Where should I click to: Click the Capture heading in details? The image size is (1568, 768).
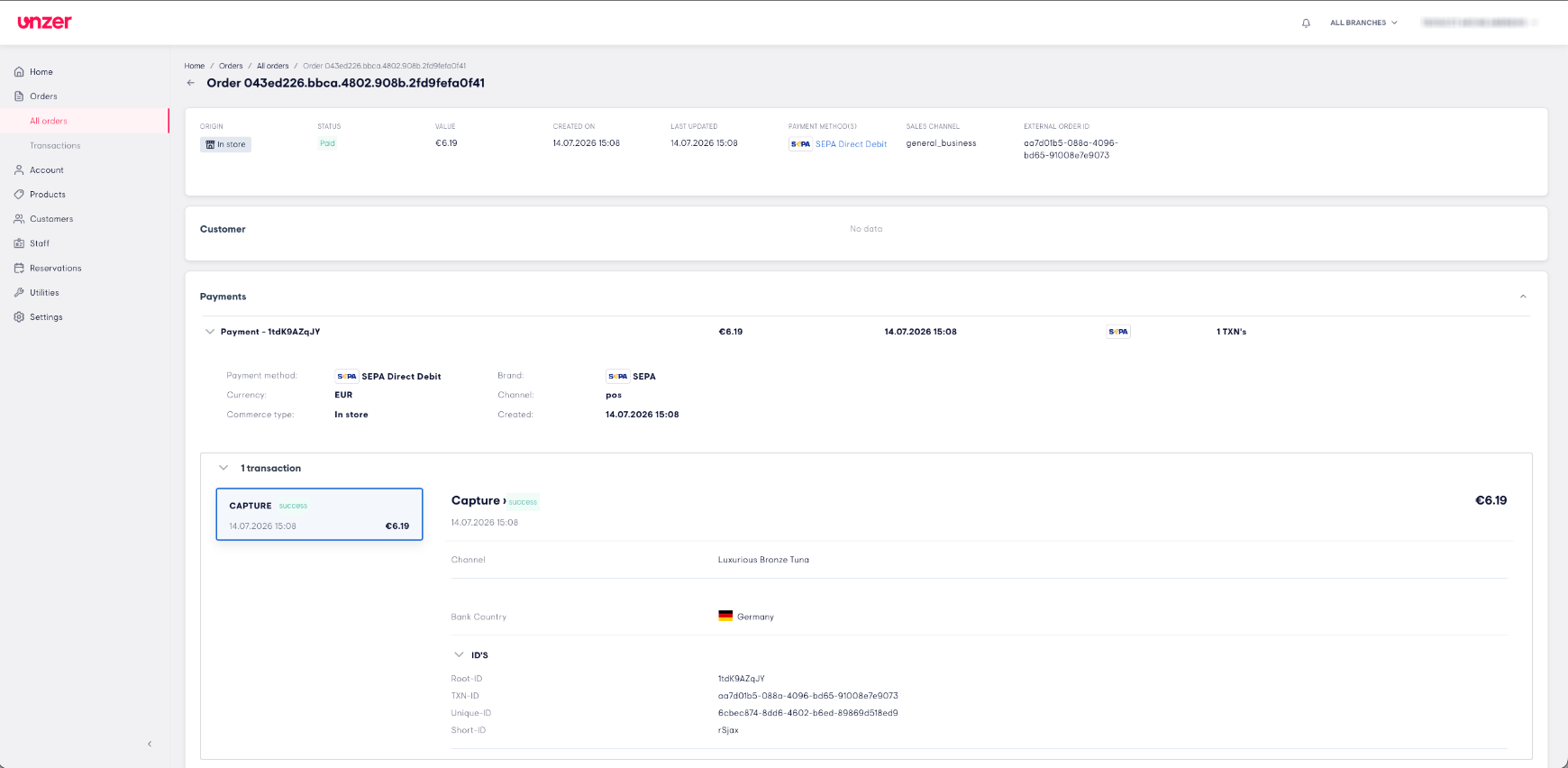(x=476, y=500)
